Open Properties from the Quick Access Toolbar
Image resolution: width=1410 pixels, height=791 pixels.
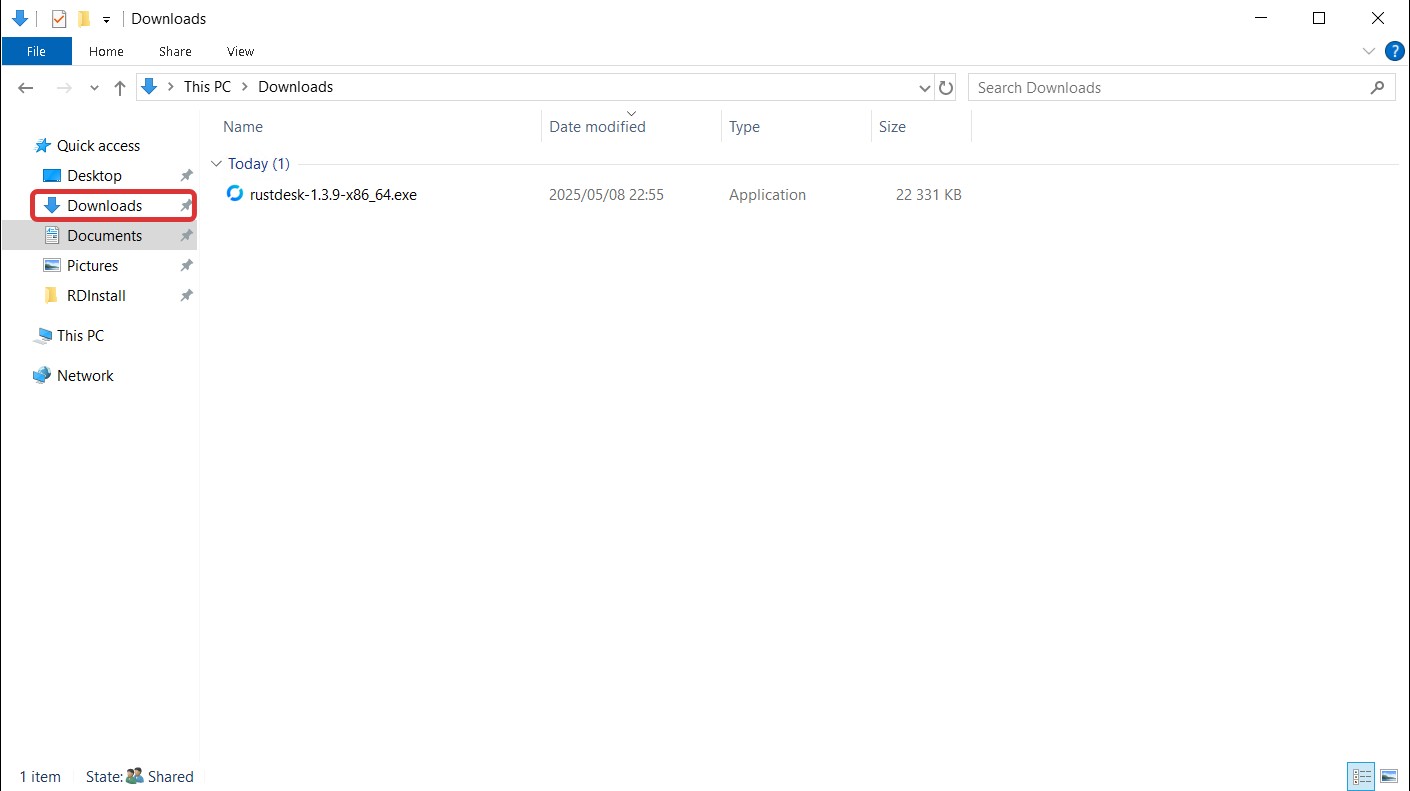click(x=59, y=18)
